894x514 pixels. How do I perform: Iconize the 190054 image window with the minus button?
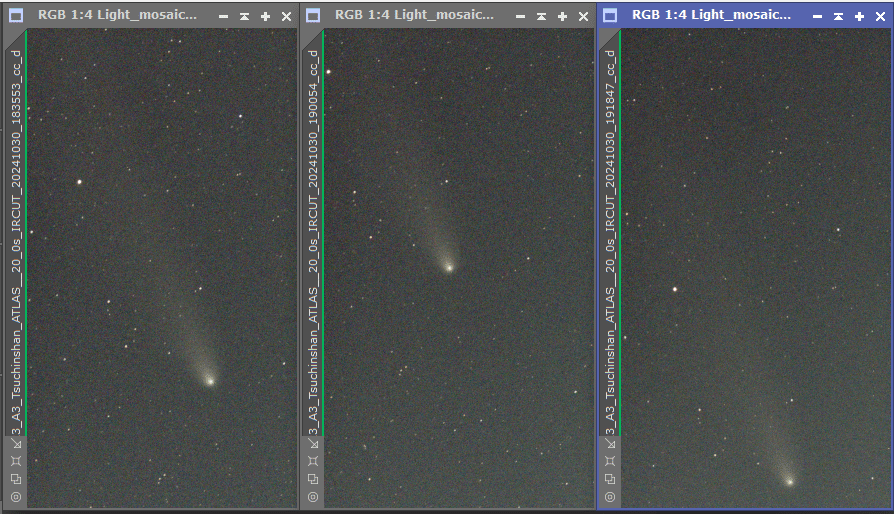[x=521, y=17]
